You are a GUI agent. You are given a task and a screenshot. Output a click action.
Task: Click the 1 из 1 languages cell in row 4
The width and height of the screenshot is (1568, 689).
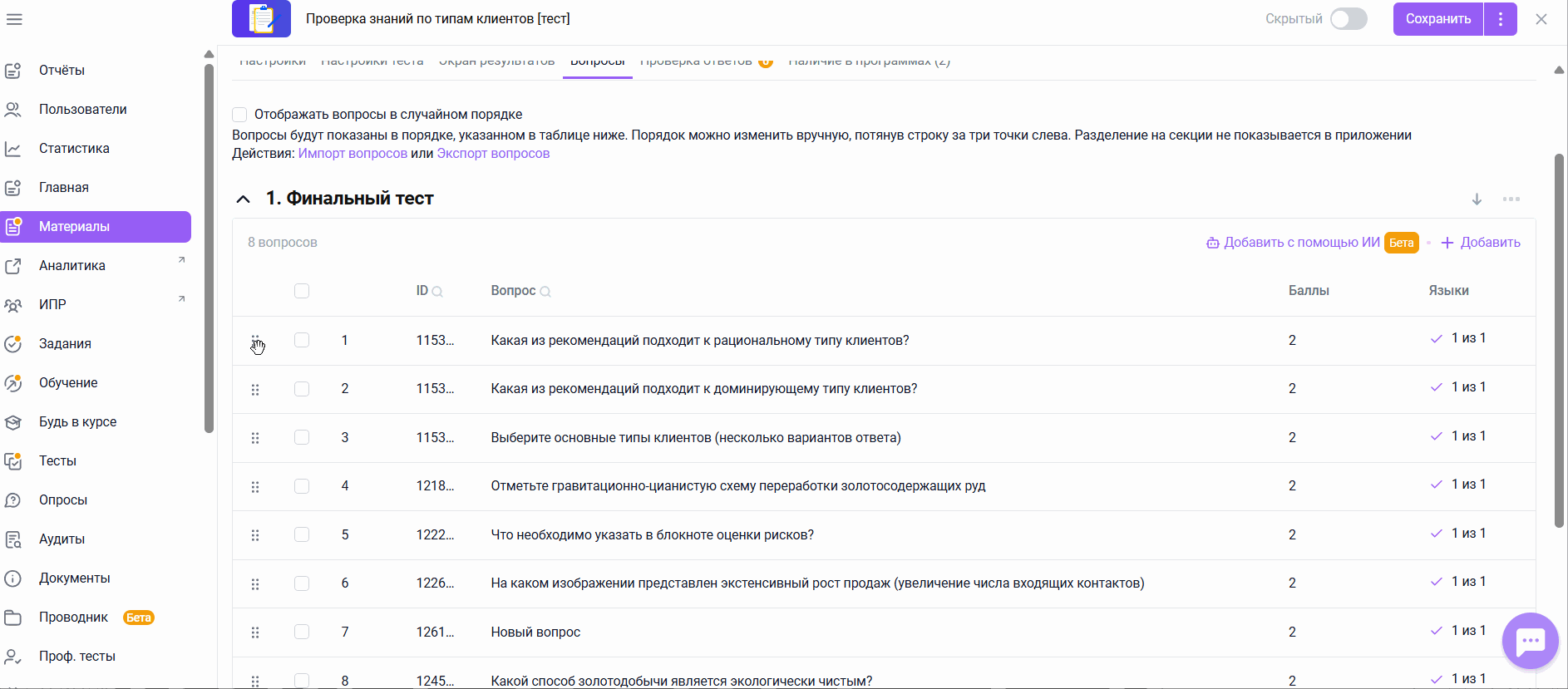coord(1458,485)
